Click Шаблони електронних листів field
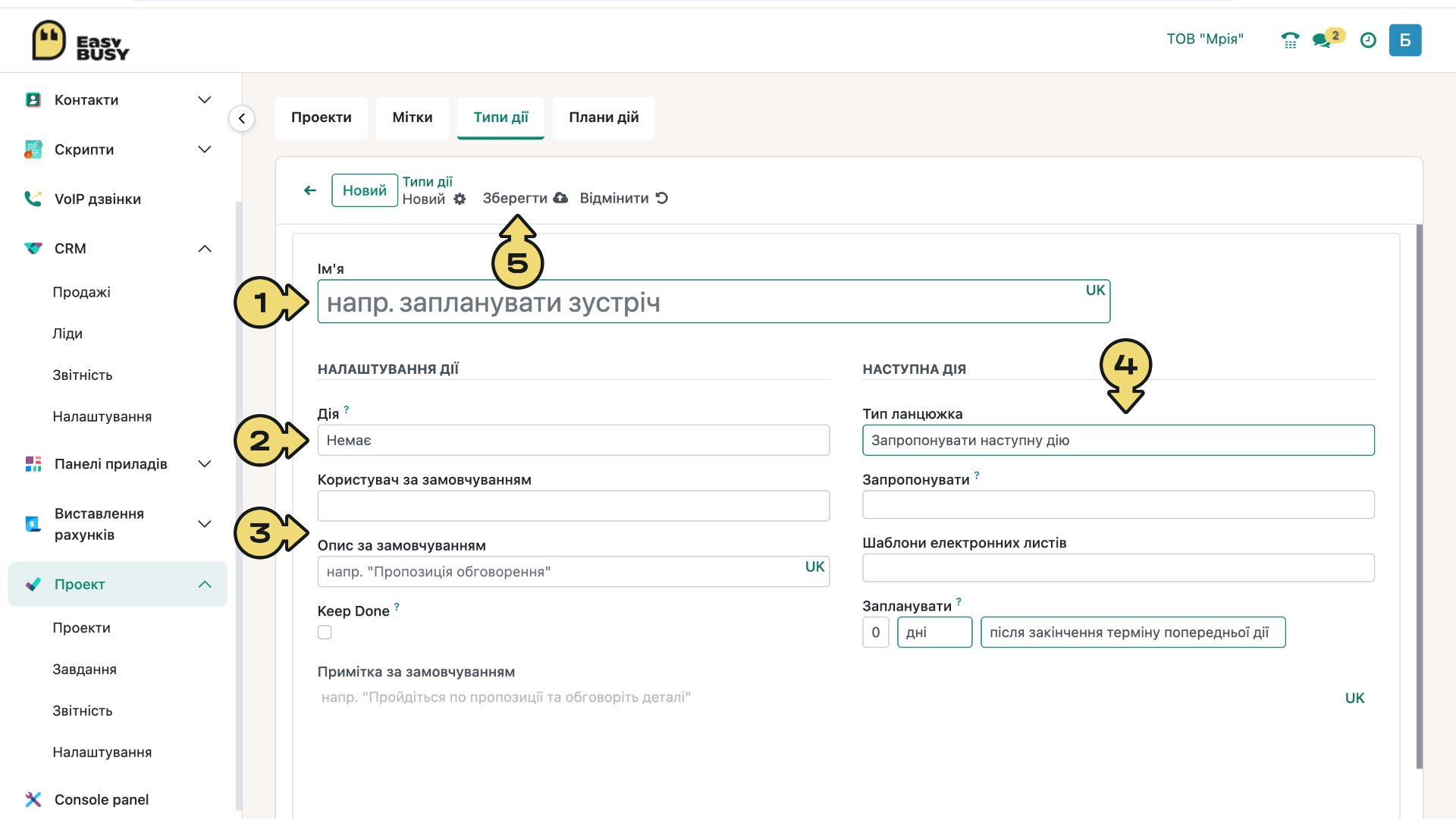 tap(1119, 568)
